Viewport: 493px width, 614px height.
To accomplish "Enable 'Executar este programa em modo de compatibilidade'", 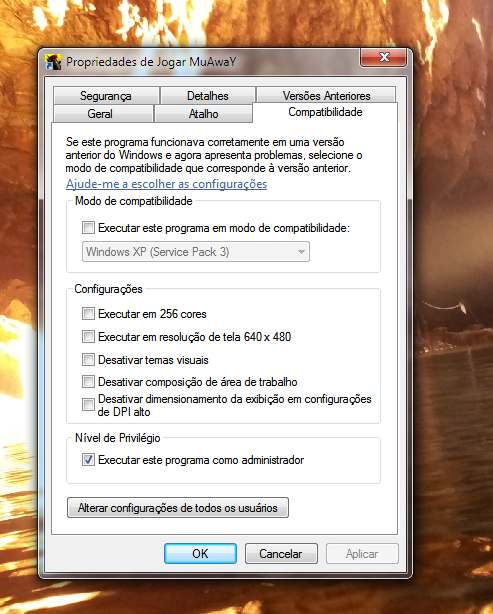I will [x=88, y=228].
